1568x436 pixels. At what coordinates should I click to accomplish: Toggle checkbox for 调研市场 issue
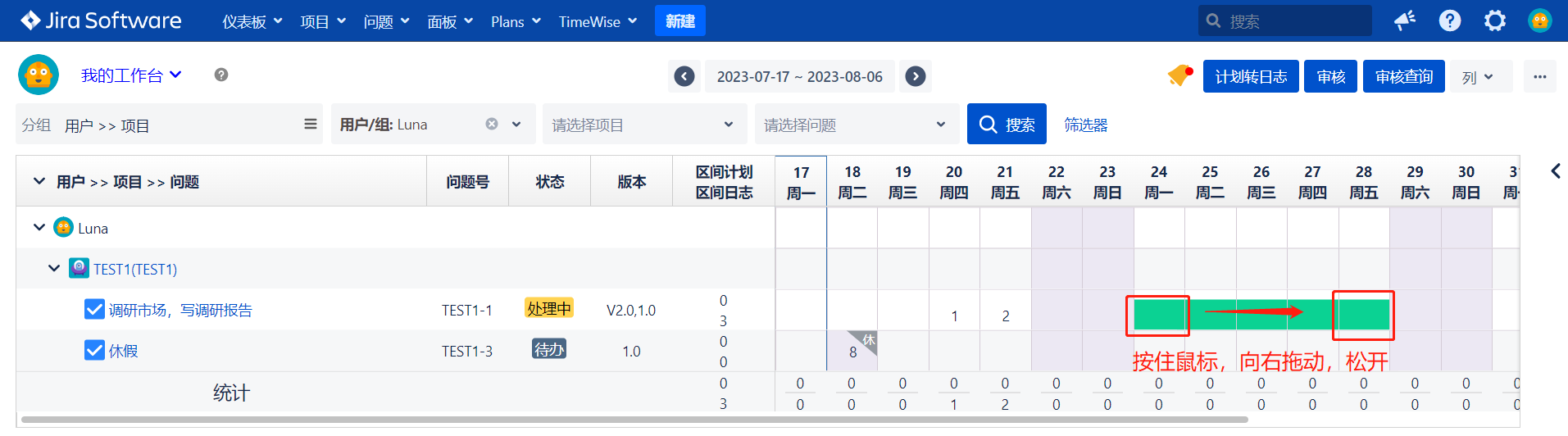tap(94, 310)
